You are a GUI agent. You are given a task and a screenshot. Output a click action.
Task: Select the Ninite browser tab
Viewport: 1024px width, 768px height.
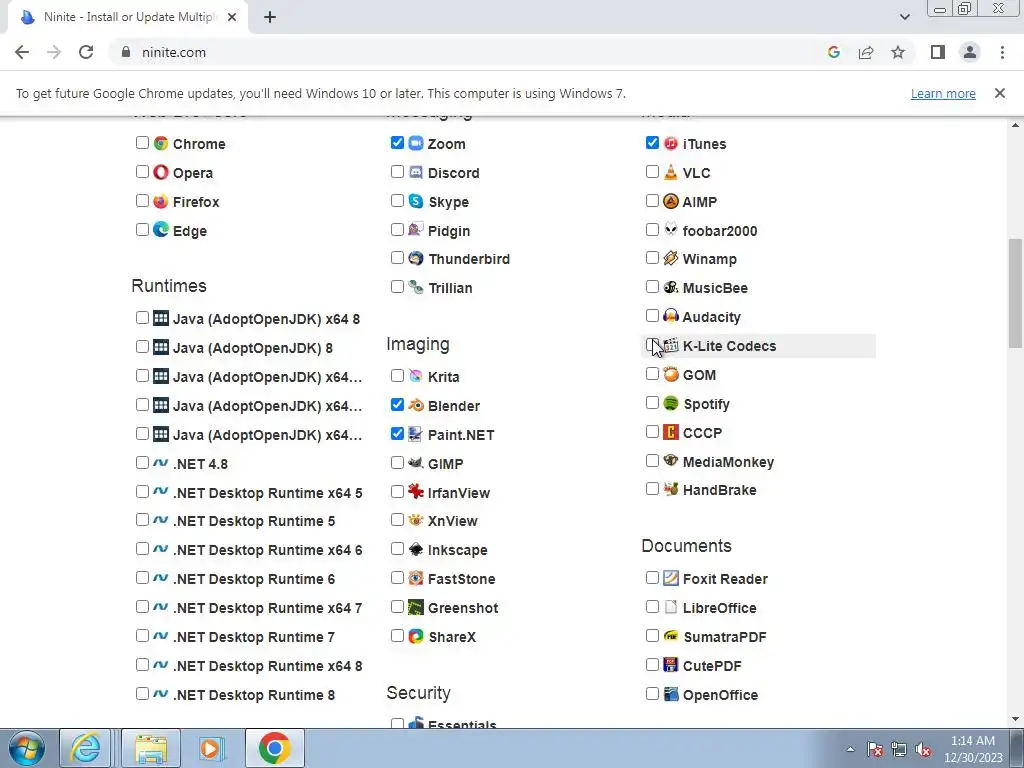coord(127,17)
